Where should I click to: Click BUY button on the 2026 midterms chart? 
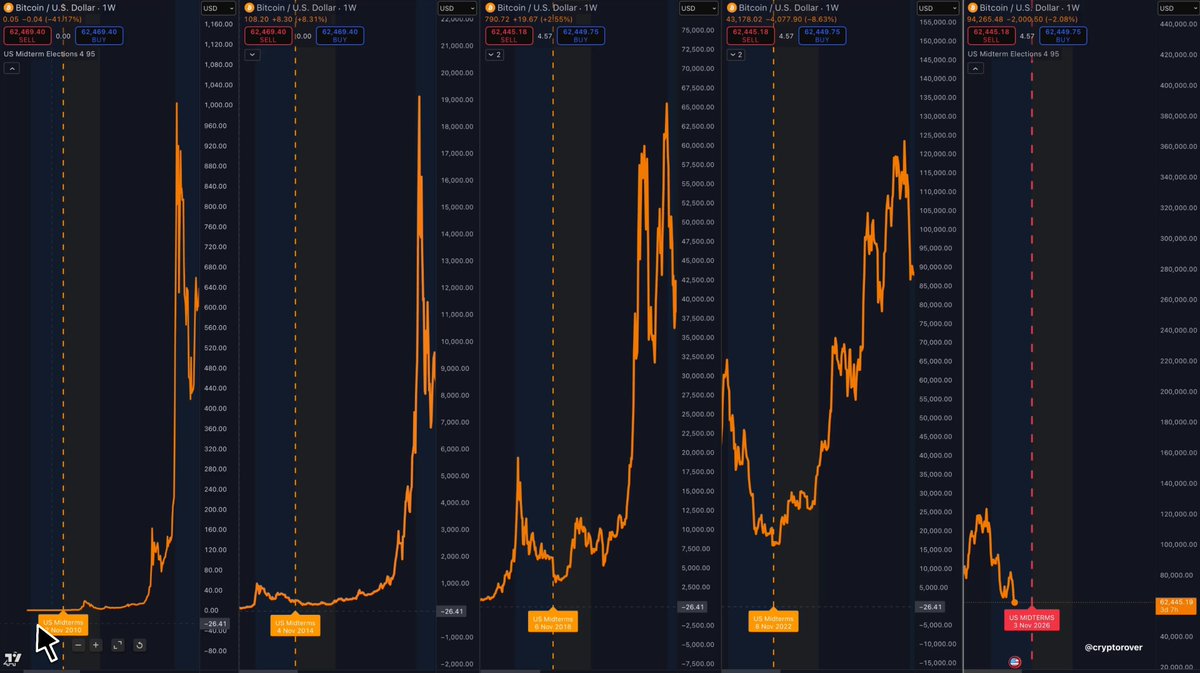tap(1062, 36)
